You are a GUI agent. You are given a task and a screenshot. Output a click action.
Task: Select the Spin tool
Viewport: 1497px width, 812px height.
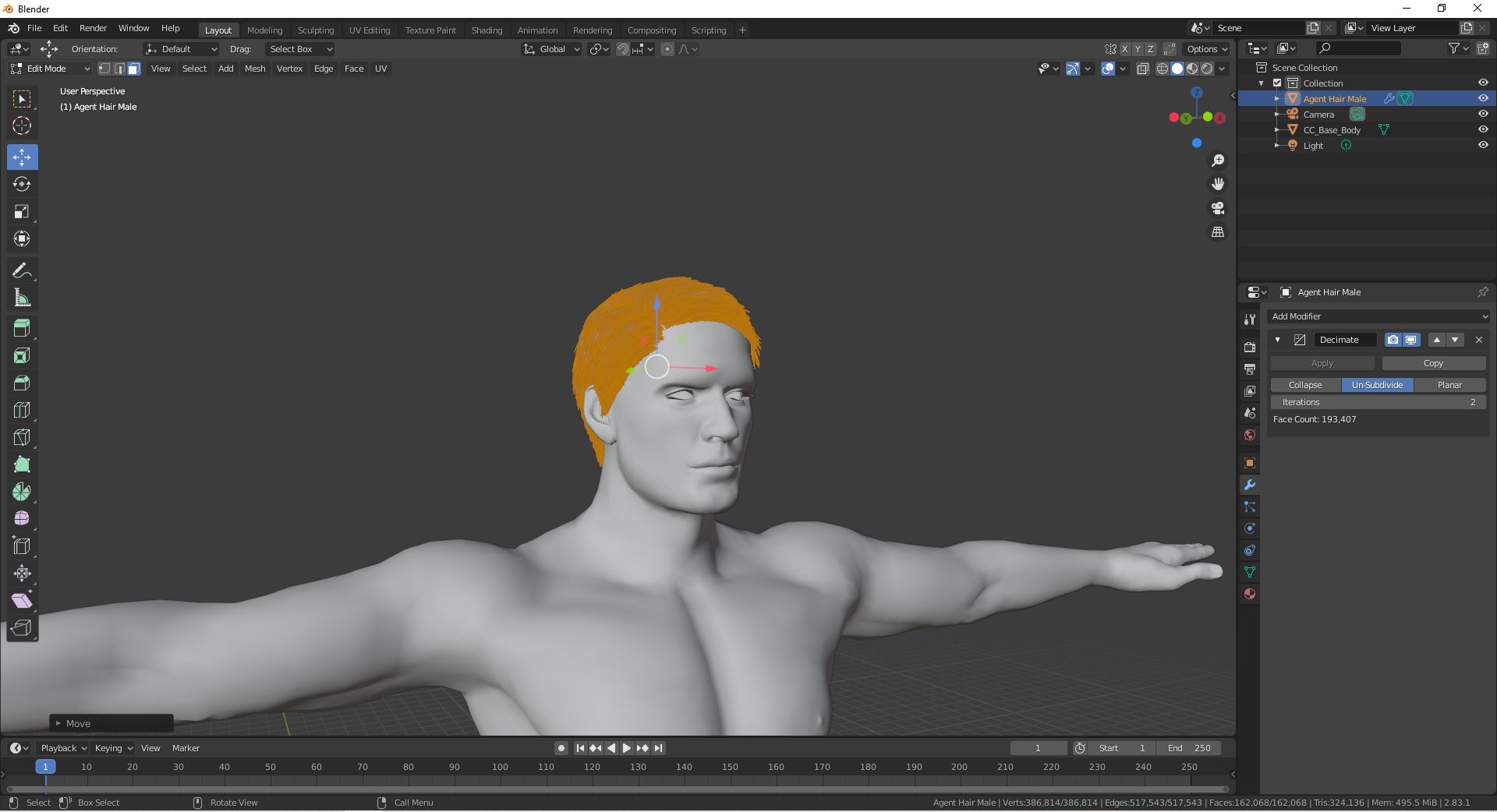(22, 492)
